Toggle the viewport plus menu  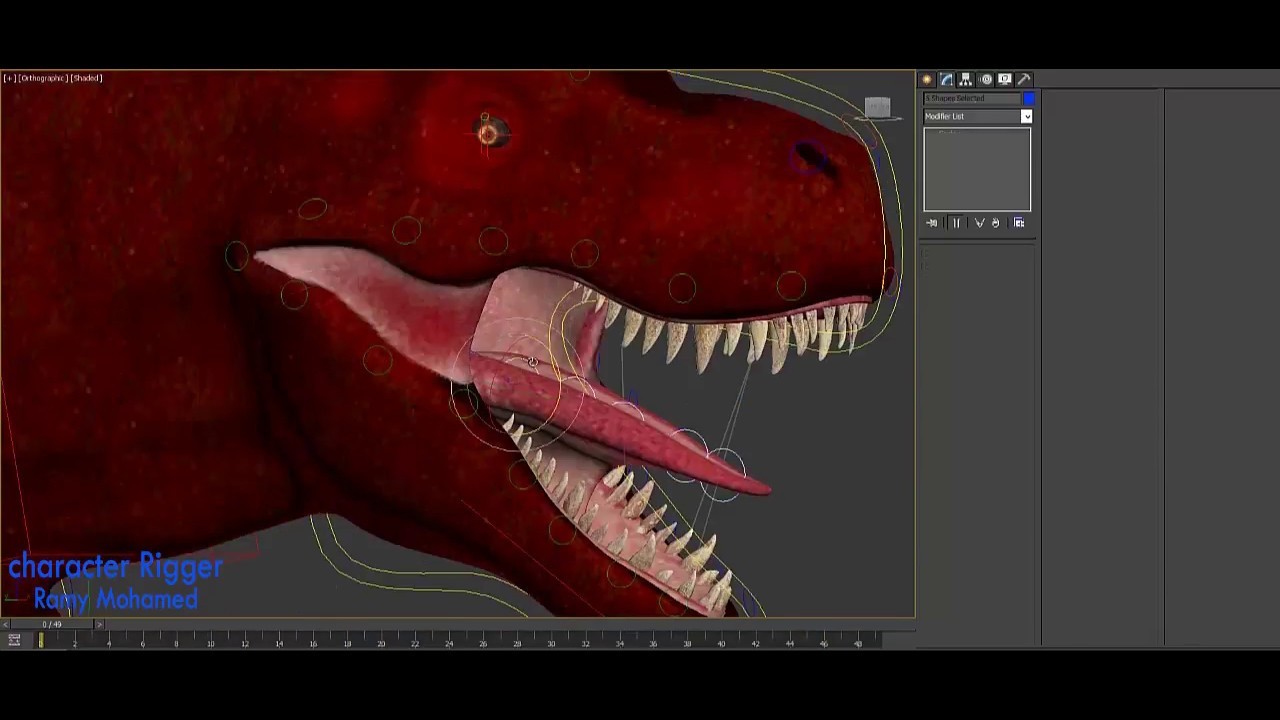[x=9, y=78]
